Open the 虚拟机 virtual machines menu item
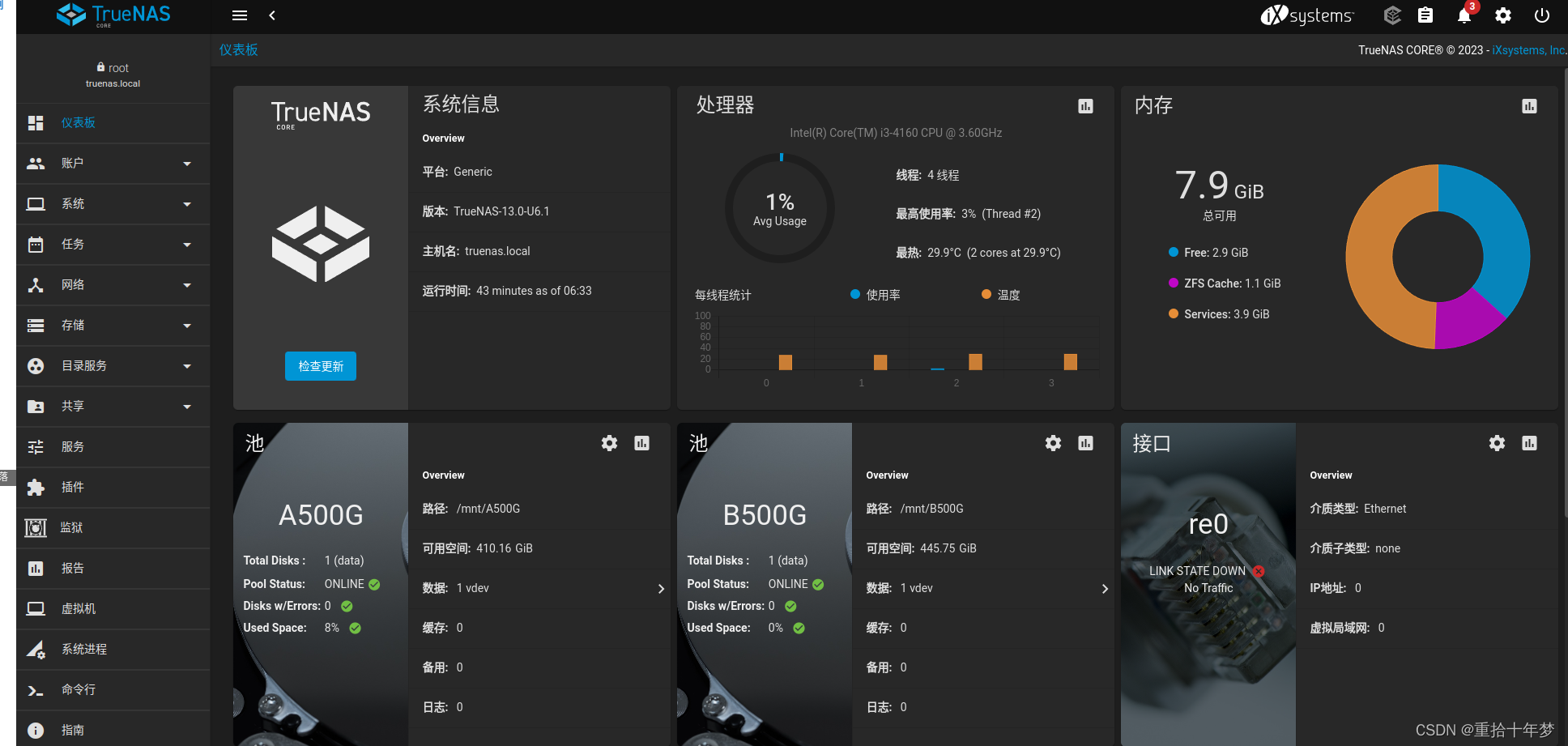The height and width of the screenshot is (746, 1568). (x=113, y=609)
